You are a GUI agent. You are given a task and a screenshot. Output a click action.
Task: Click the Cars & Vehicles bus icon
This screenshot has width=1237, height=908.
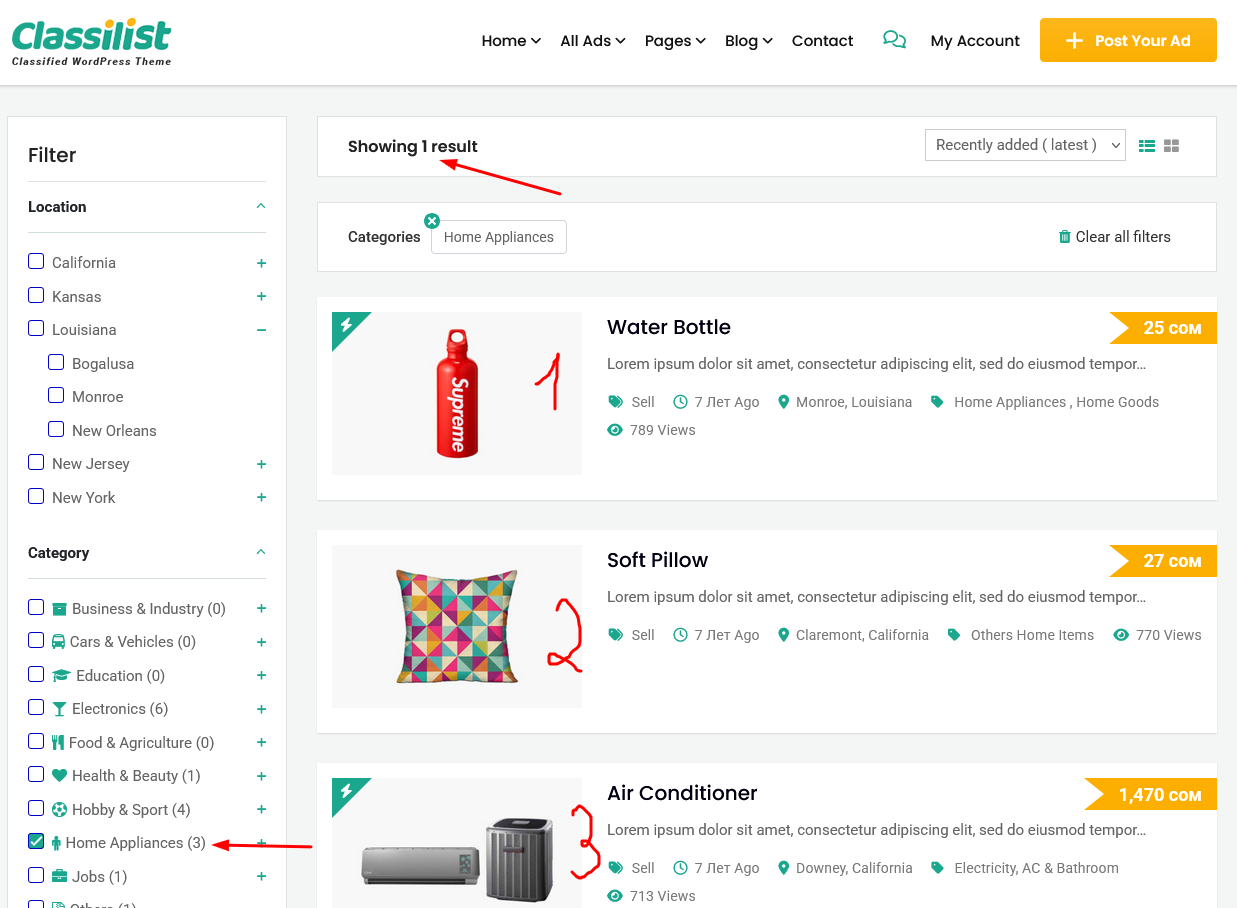pos(59,642)
